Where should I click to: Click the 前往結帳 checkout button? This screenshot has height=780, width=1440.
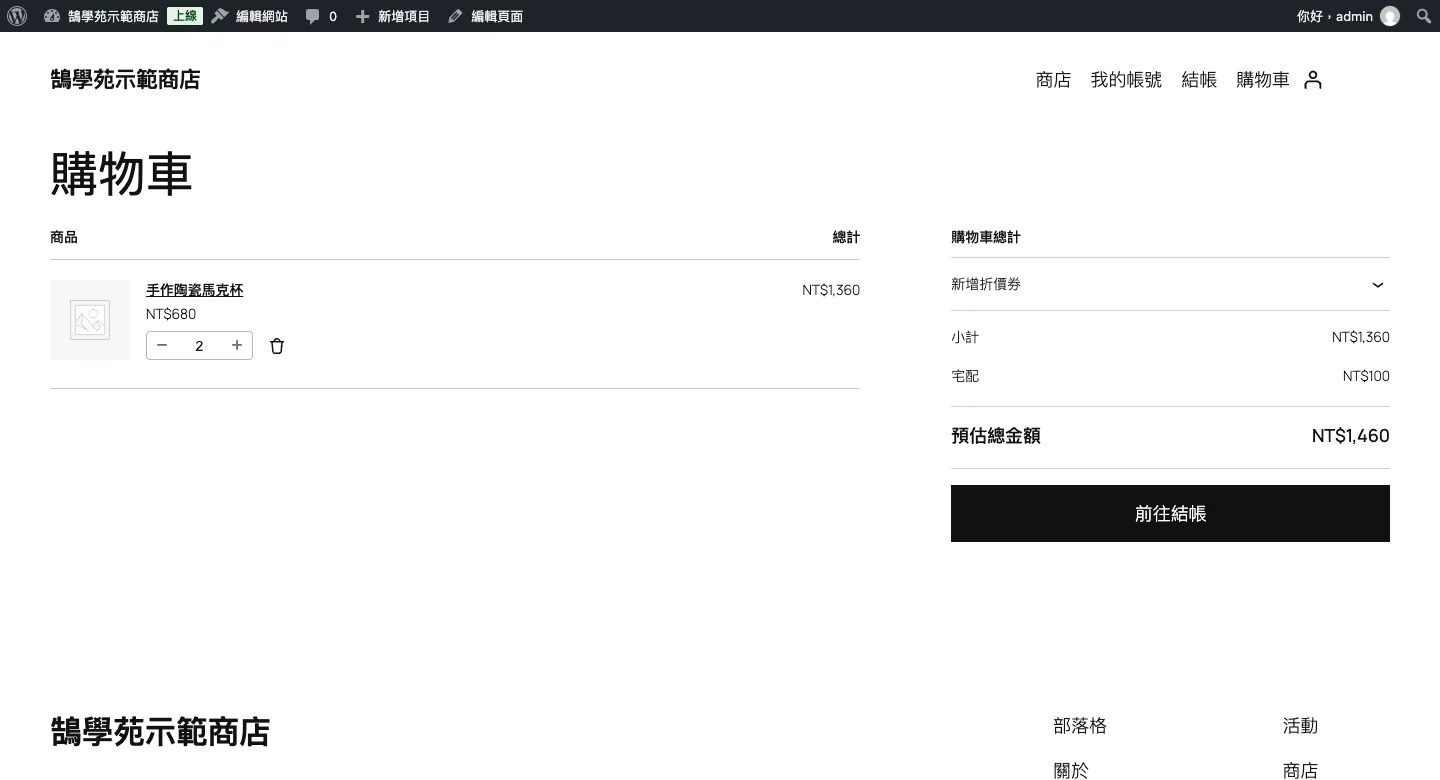coord(1170,514)
